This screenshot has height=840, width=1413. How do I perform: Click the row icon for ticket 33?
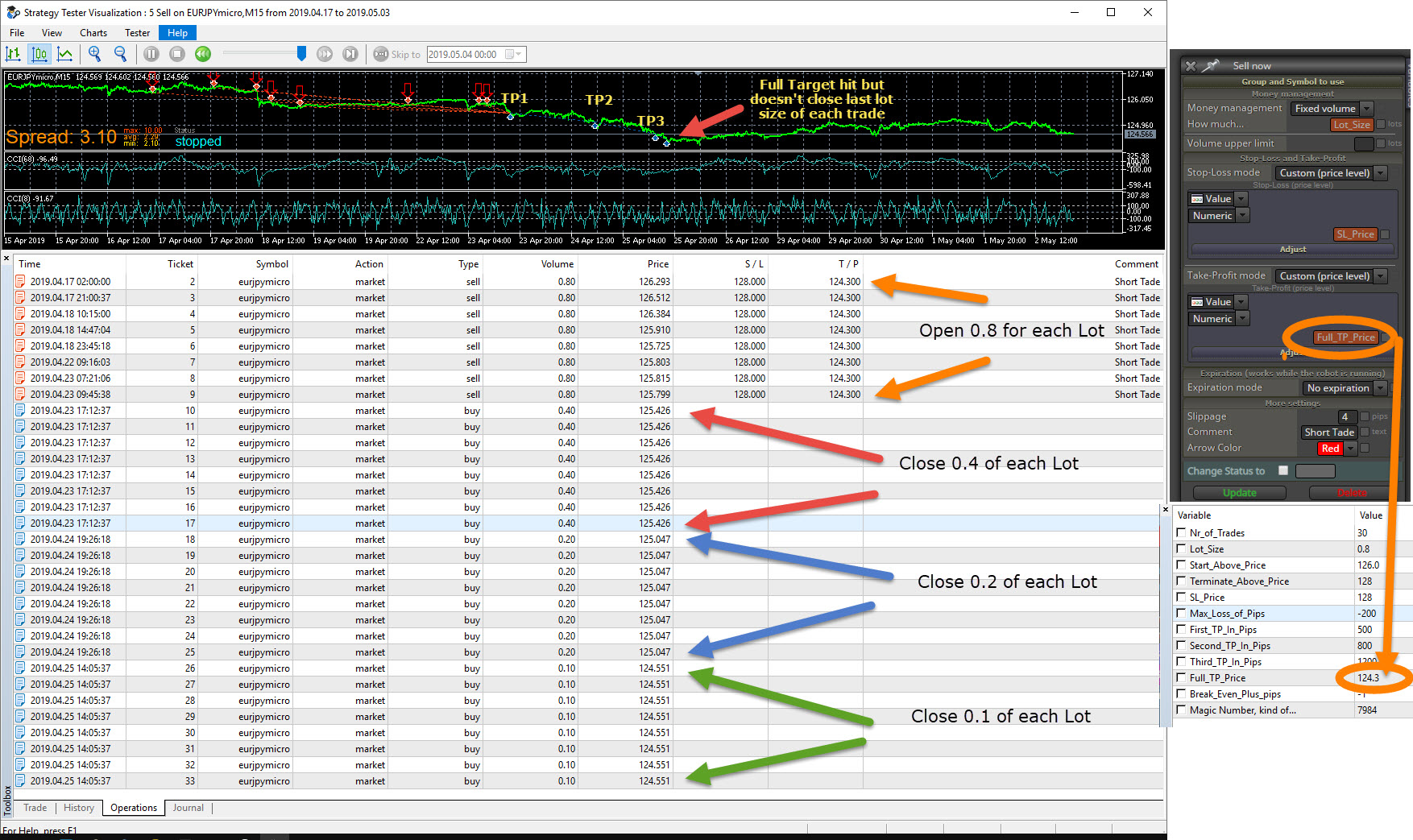tap(21, 781)
